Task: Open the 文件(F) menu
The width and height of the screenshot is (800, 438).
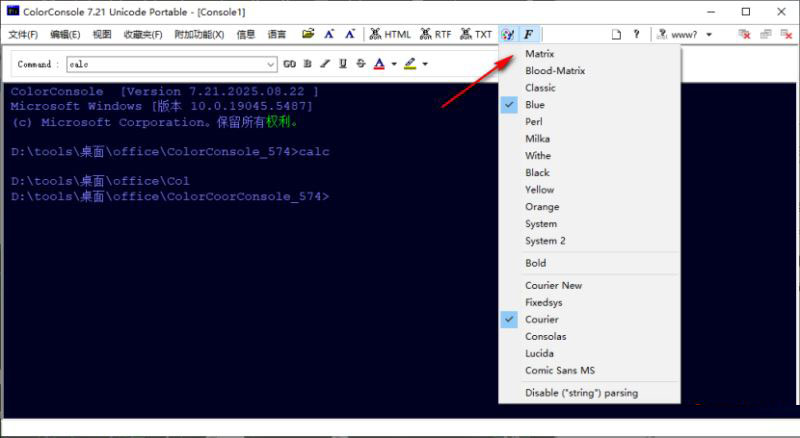Action: point(23,35)
